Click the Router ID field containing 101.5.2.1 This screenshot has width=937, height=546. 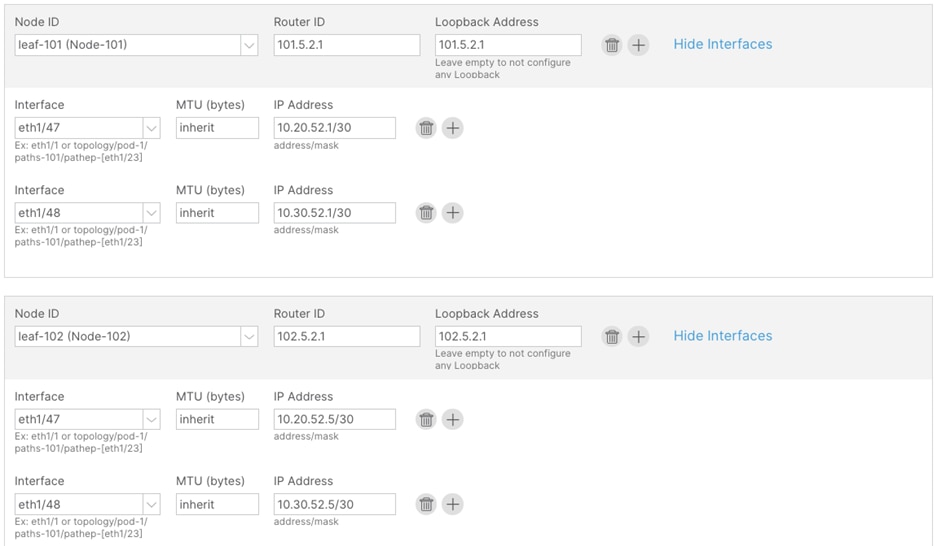coord(347,45)
